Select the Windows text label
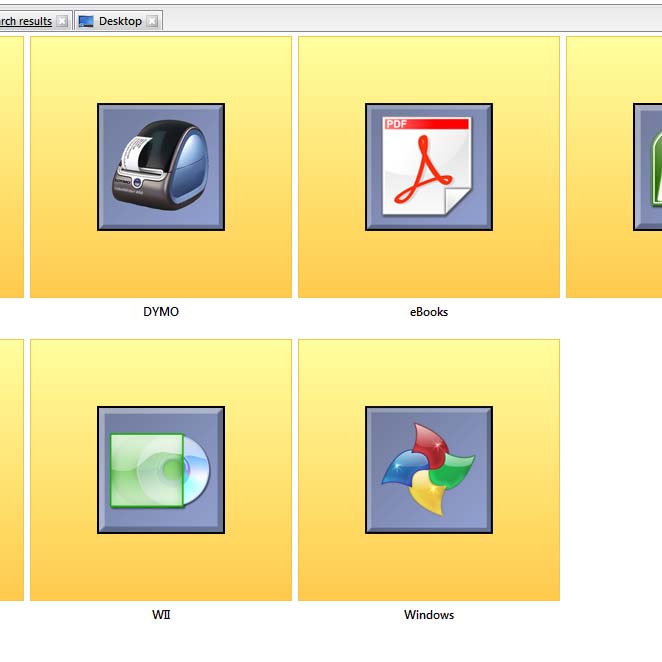 point(429,615)
